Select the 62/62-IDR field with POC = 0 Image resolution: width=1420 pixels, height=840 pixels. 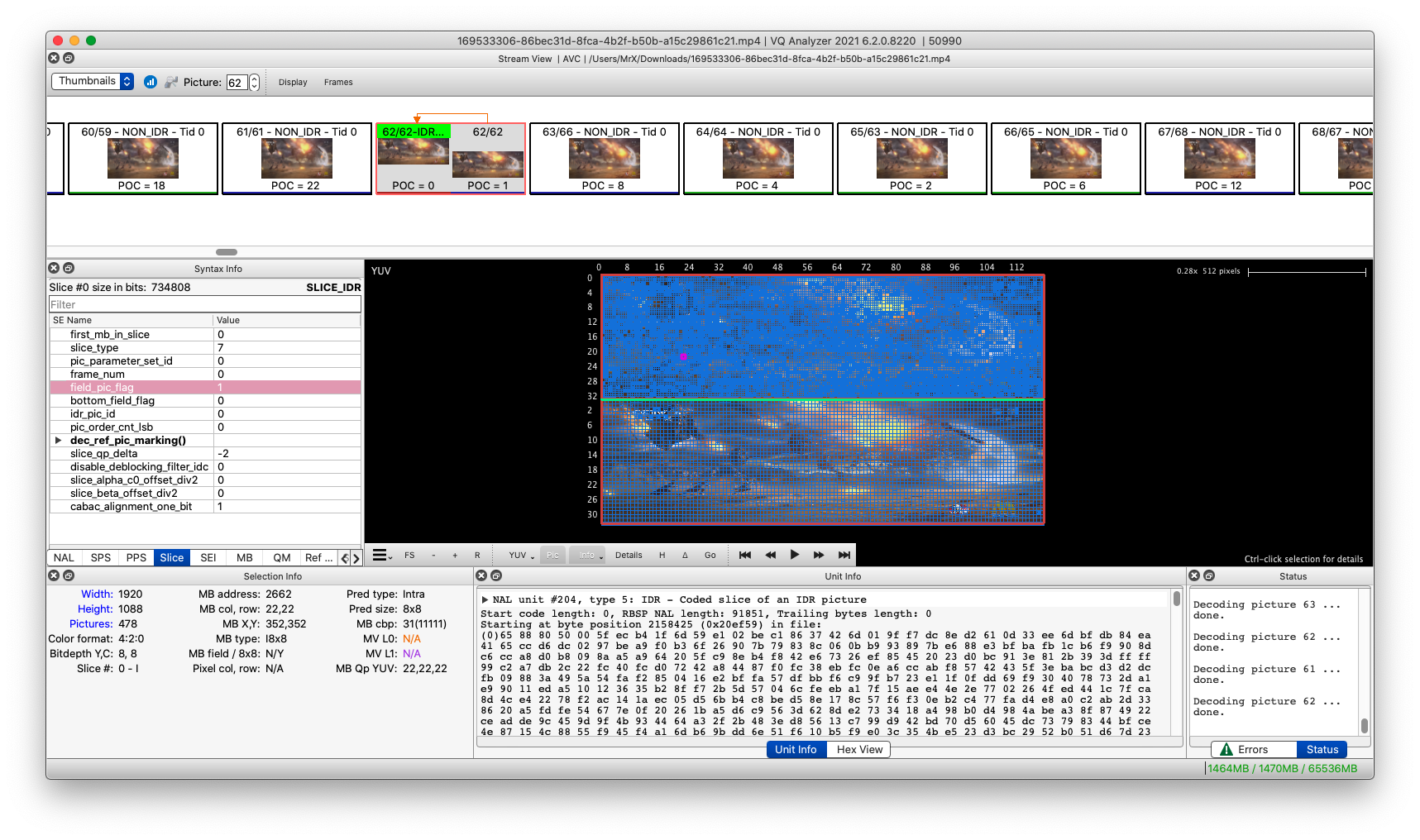click(x=413, y=158)
